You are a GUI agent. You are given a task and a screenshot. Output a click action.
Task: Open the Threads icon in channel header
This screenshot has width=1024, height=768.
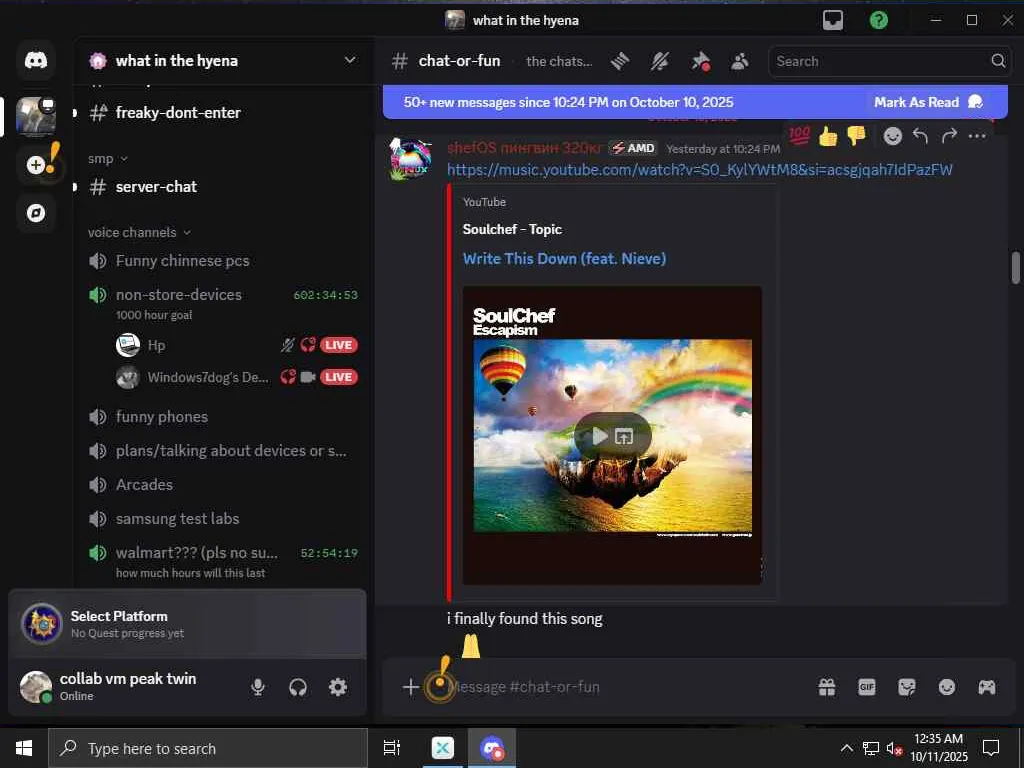620,61
